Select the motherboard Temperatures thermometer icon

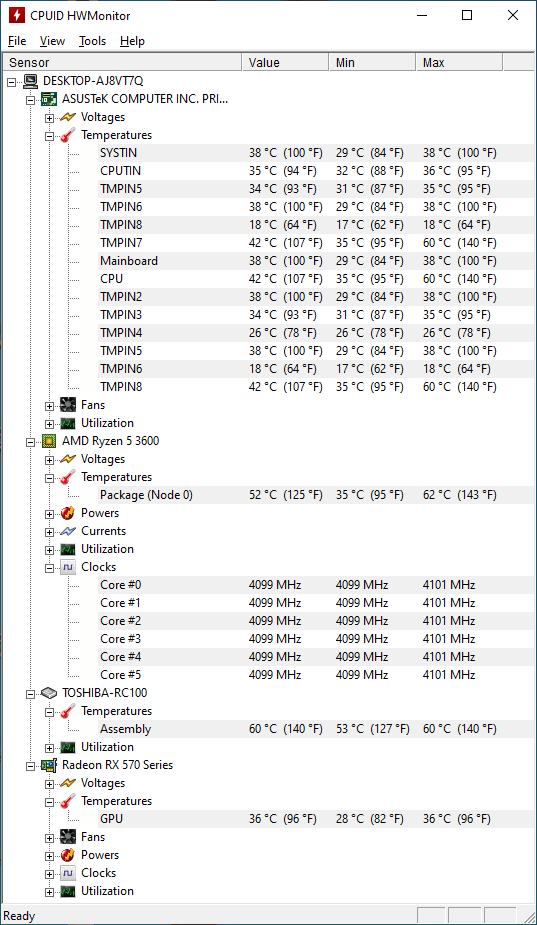point(68,135)
